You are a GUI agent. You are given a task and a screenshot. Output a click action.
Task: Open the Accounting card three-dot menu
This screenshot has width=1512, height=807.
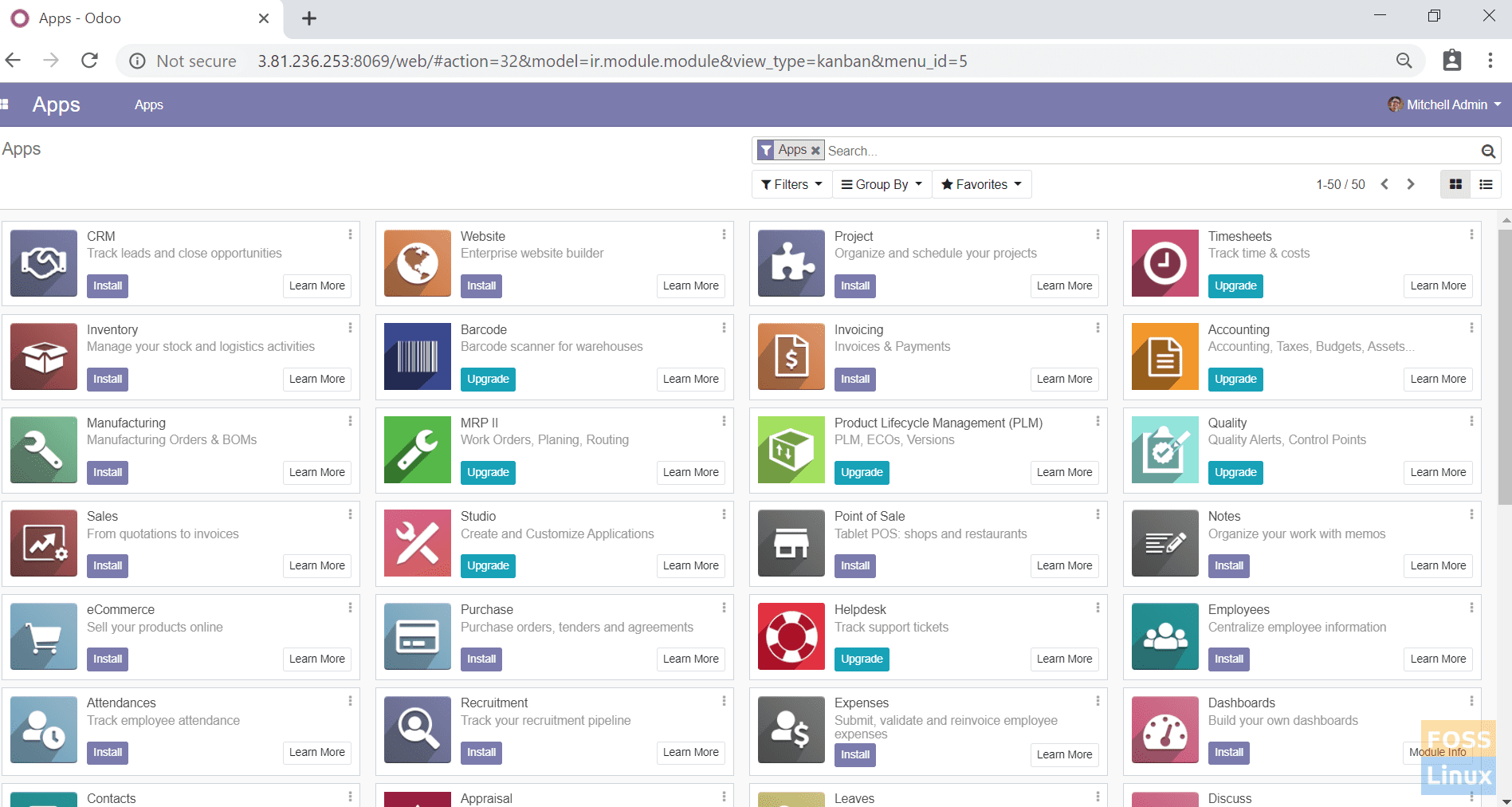(1471, 328)
